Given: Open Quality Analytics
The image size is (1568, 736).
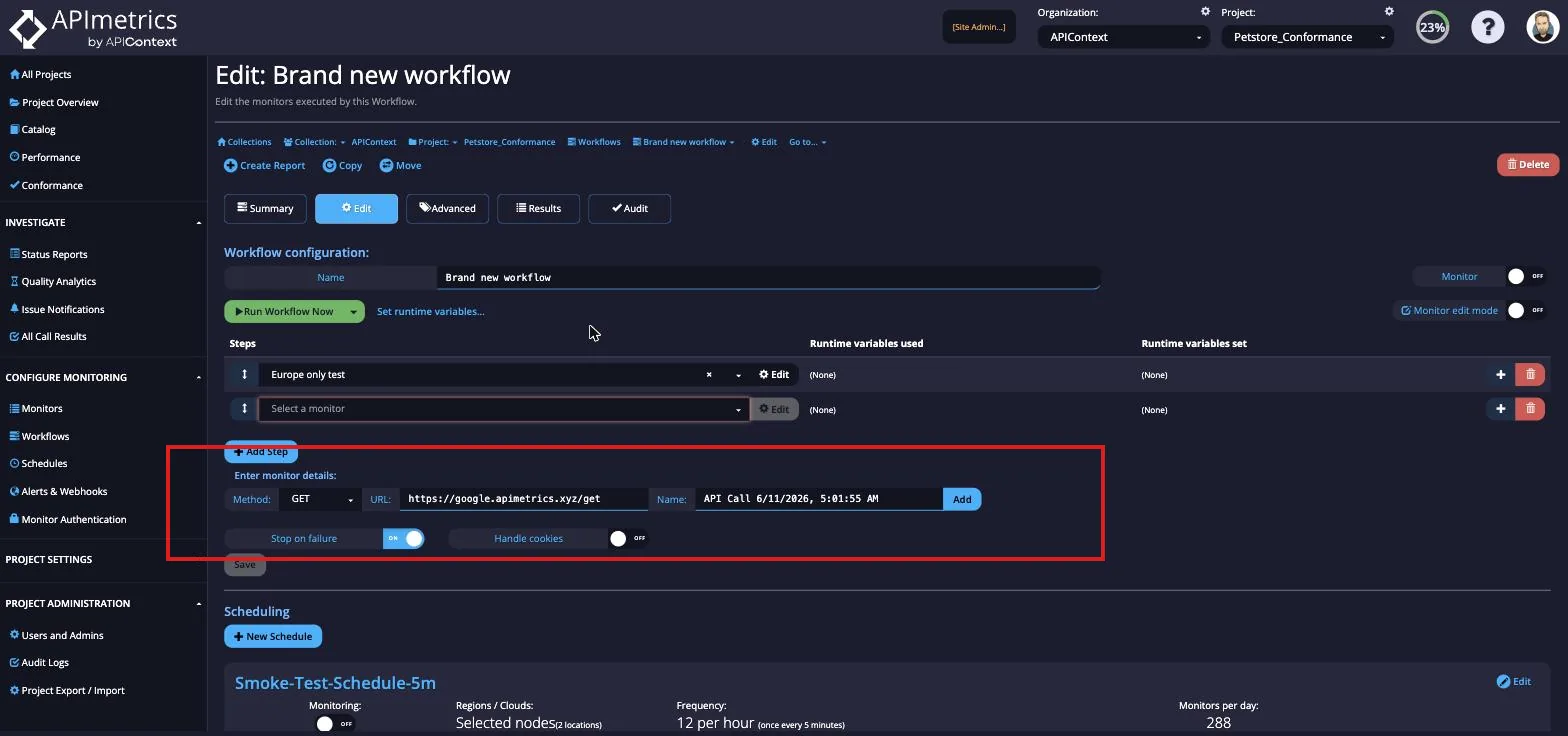Looking at the screenshot, I should pyautogui.click(x=52, y=281).
